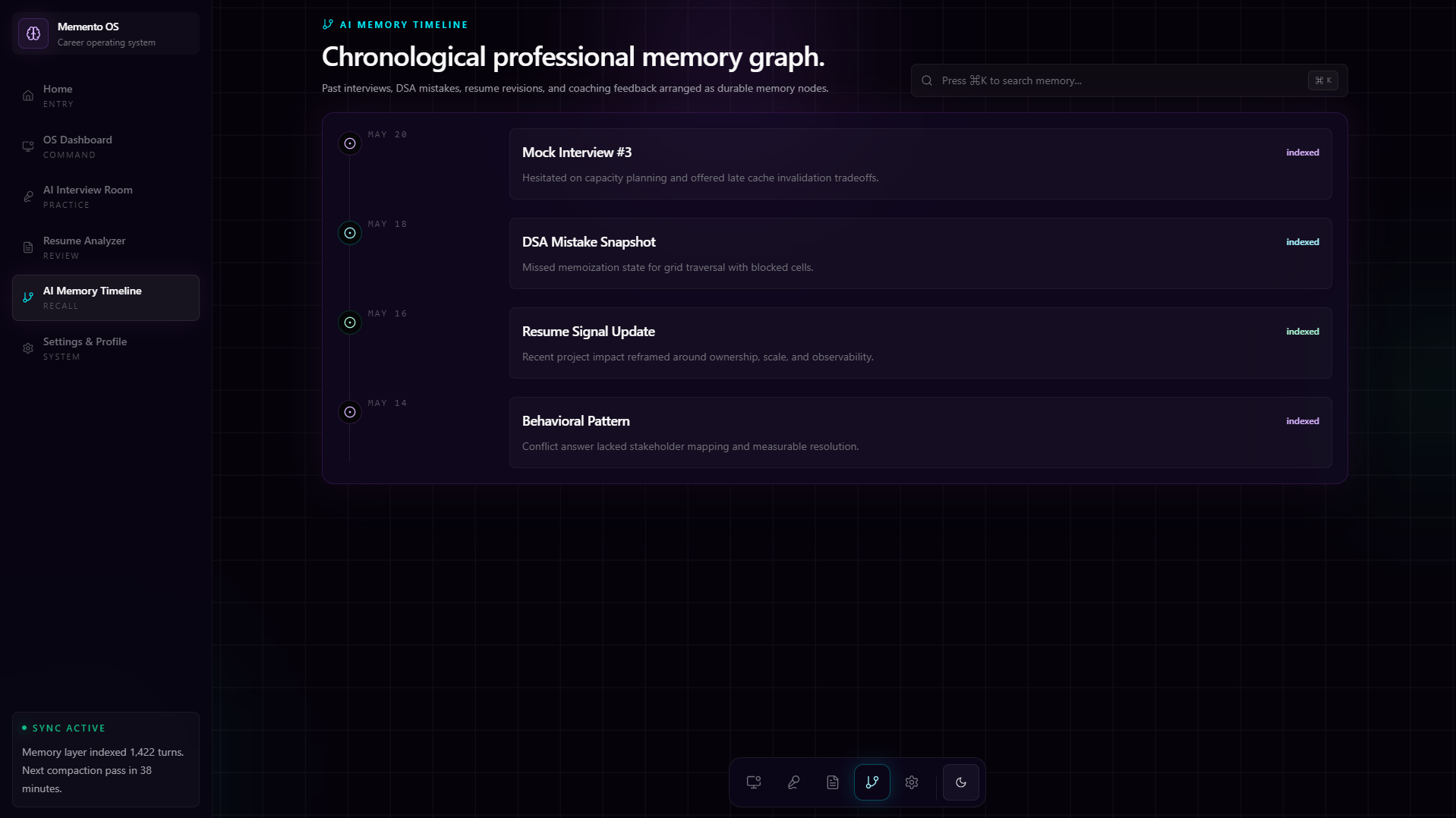
Task: Click 'Conflict answer lacked stakeholder mapping' text
Action: [690, 446]
